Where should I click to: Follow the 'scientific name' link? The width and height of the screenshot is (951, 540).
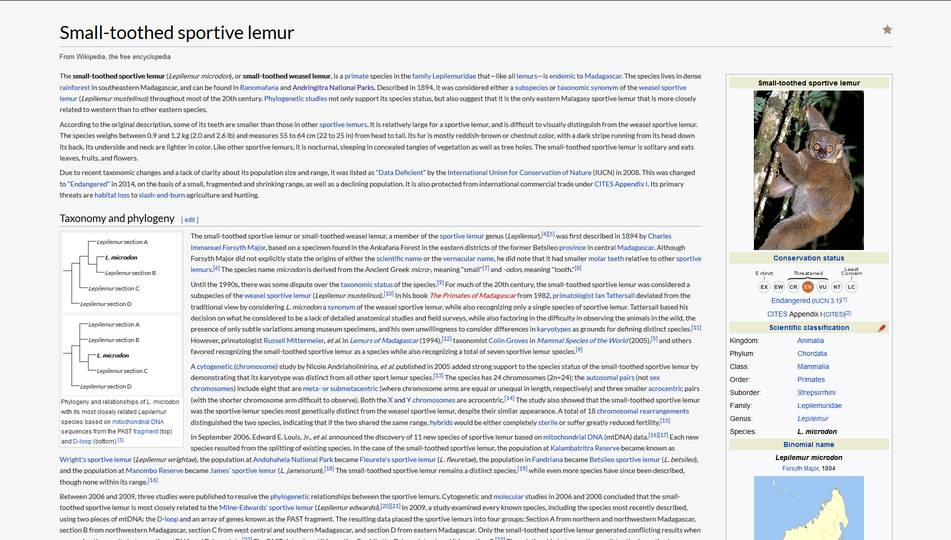click(399, 258)
